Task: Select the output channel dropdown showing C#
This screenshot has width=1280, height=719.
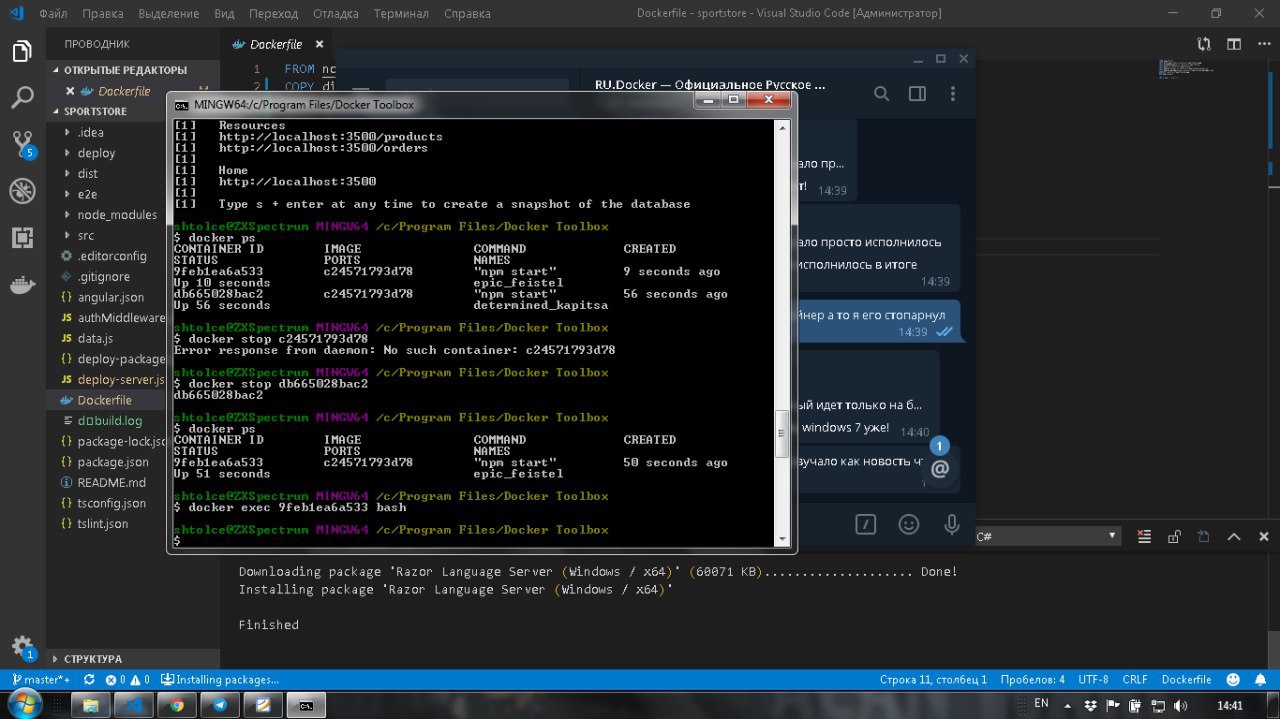Action: [x=1046, y=537]
